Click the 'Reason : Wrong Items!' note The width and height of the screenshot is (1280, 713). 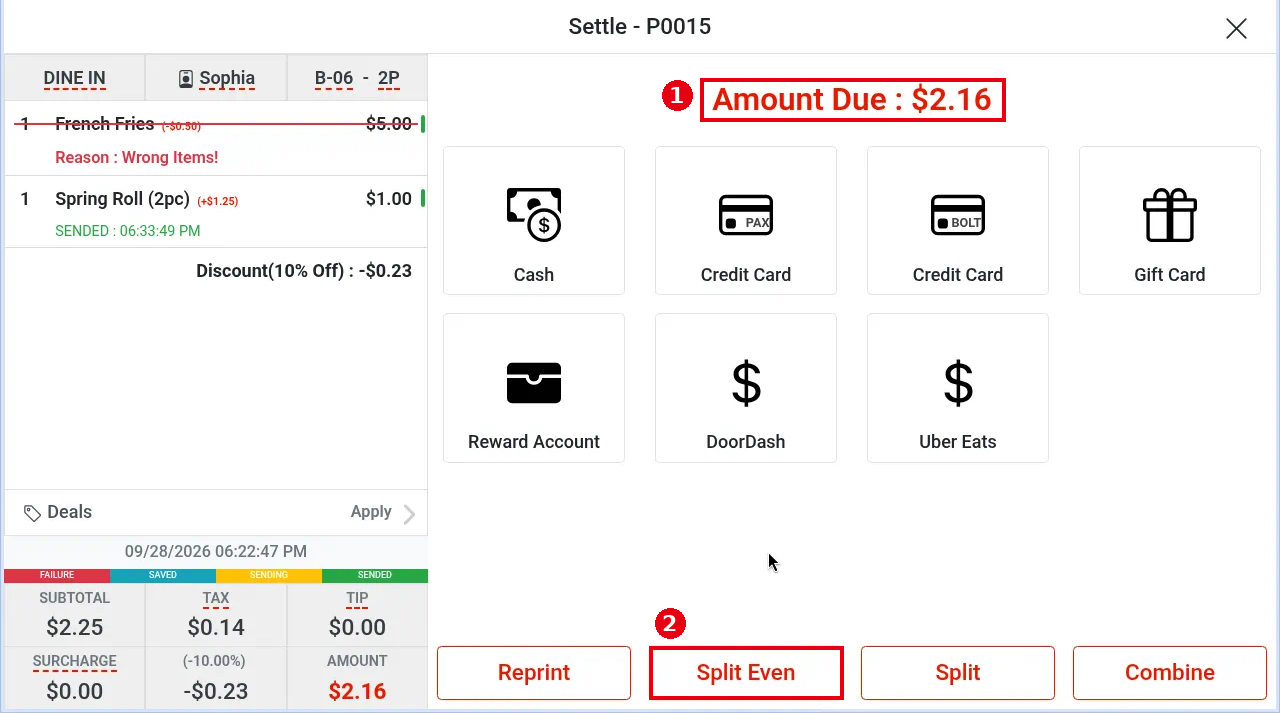pos(136,157)
